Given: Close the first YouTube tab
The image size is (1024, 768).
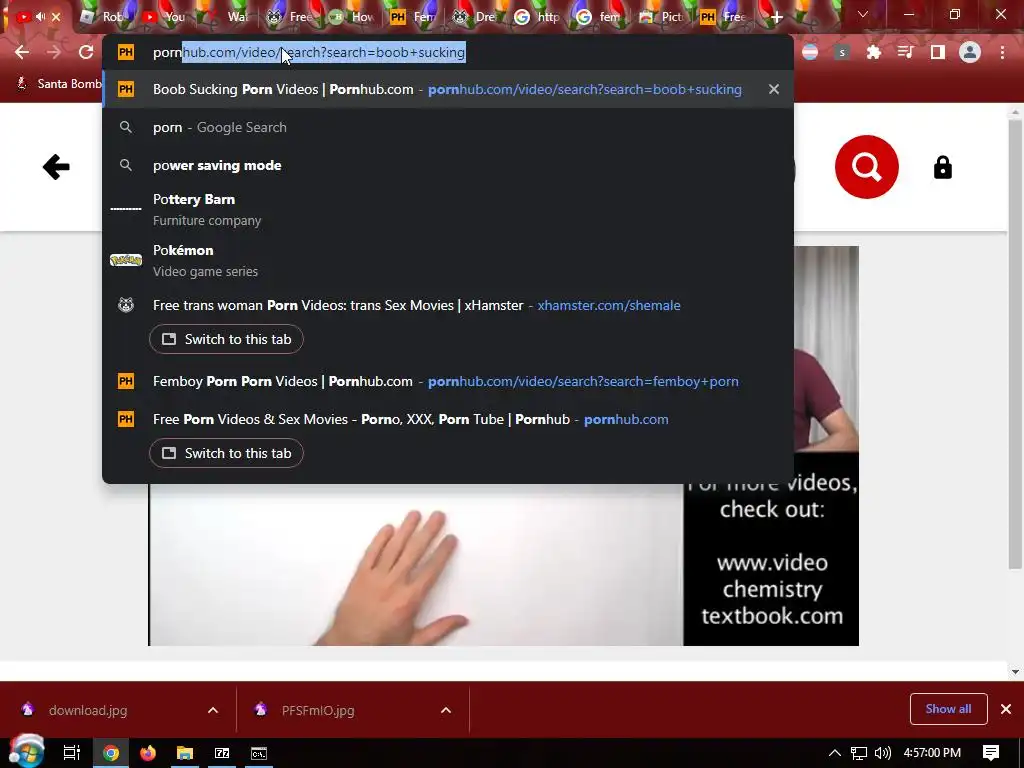Looking at the screenshot, I should 56,17.
